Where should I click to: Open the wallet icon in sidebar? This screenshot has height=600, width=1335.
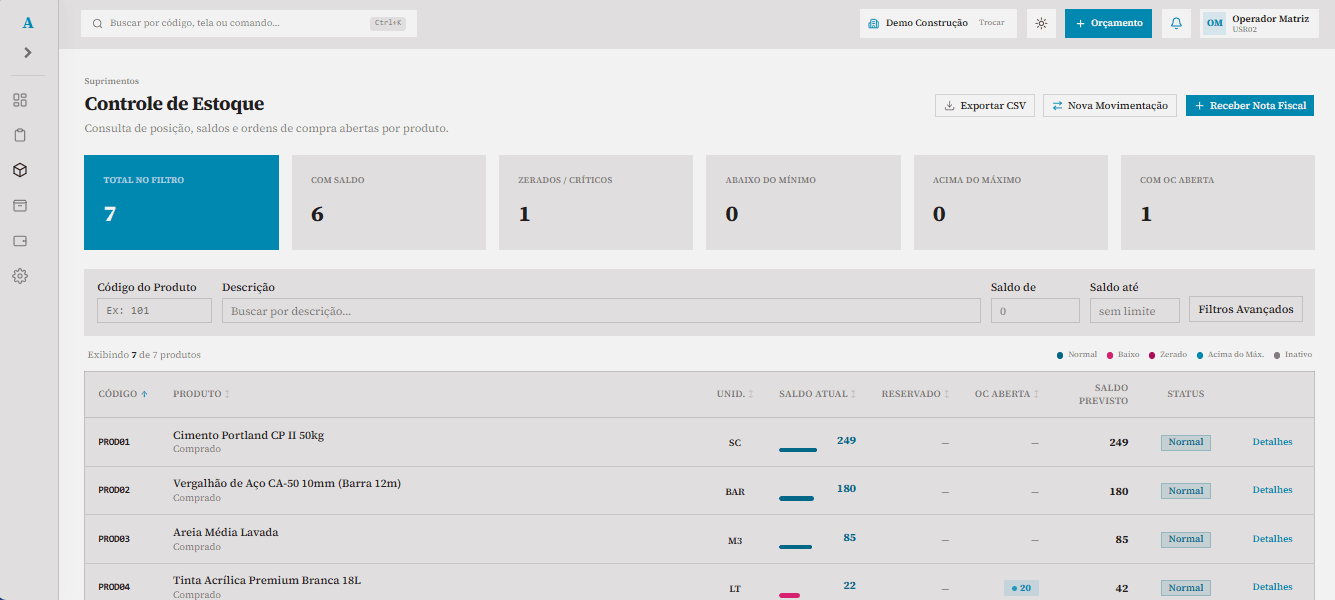(20, 240)
